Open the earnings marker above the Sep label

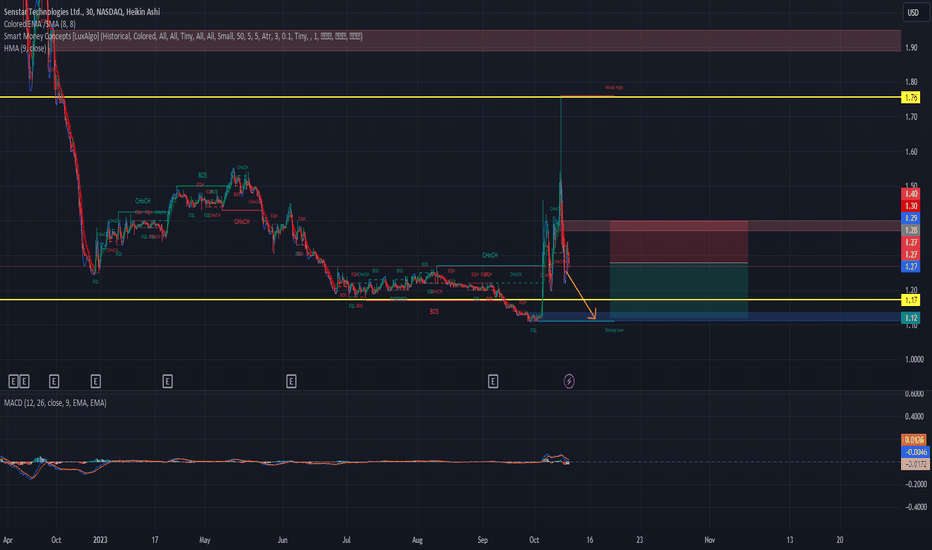(493, 381)
